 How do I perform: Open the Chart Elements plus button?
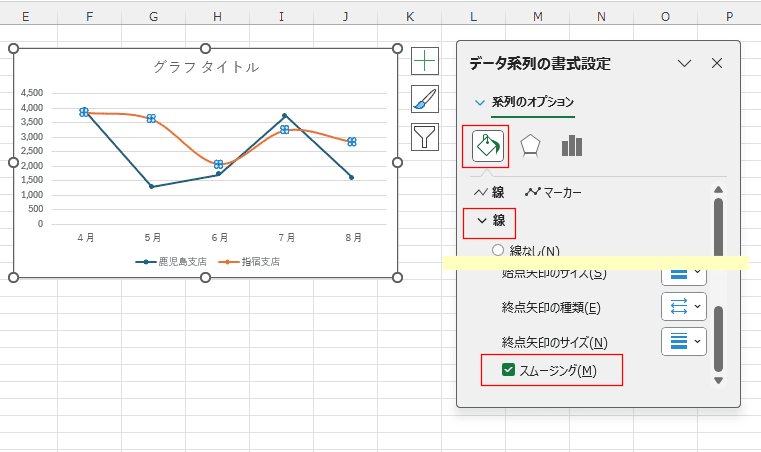(425, 61)
